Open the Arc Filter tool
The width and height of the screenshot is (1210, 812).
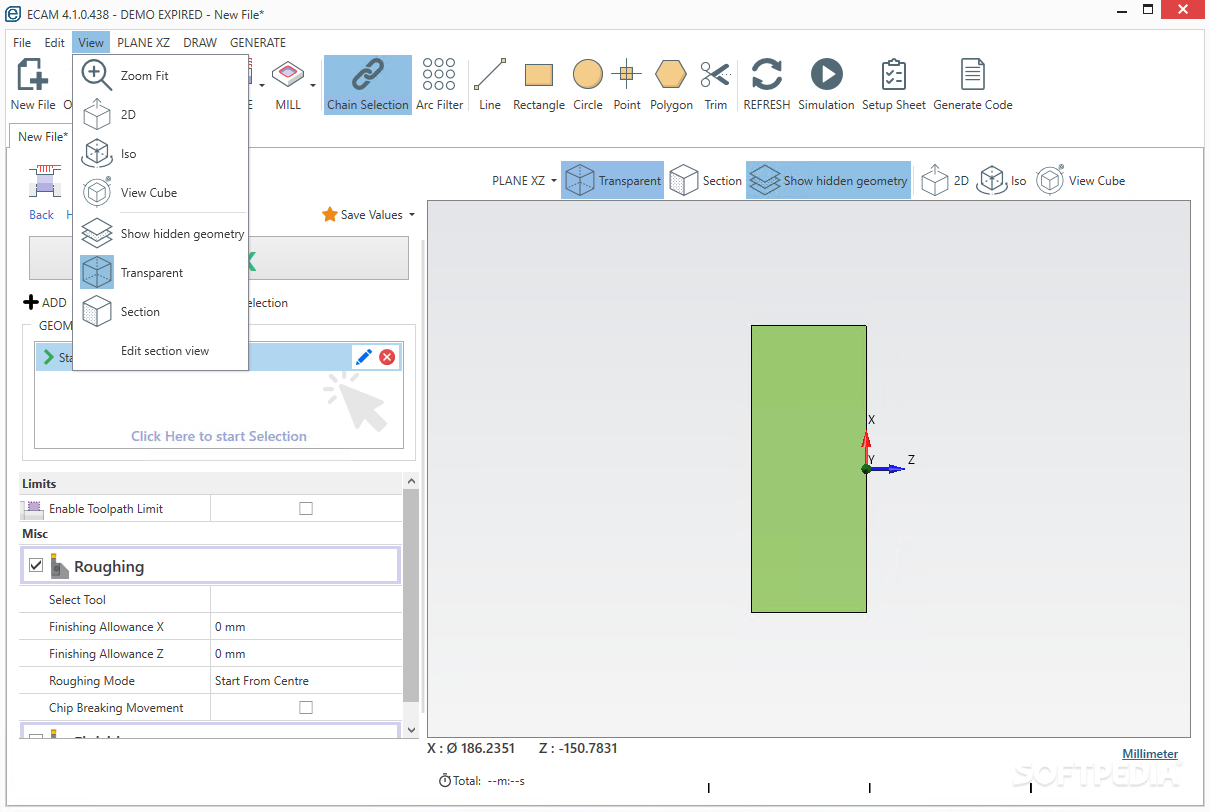click(440, 84)
